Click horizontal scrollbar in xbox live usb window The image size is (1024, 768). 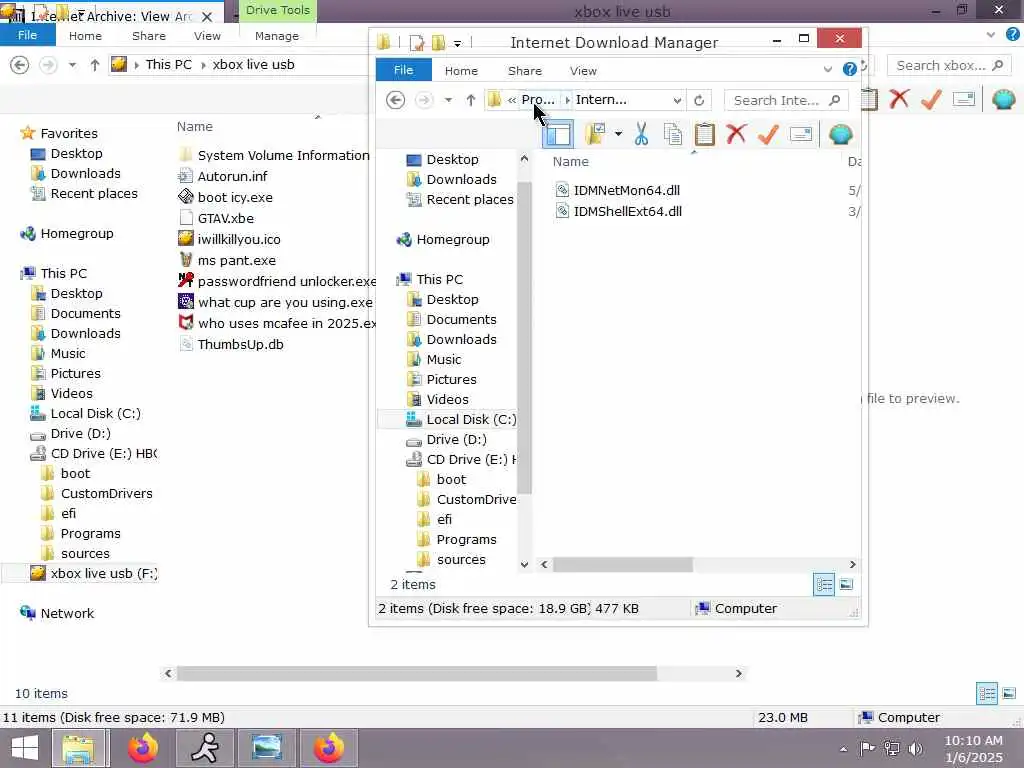417,673
